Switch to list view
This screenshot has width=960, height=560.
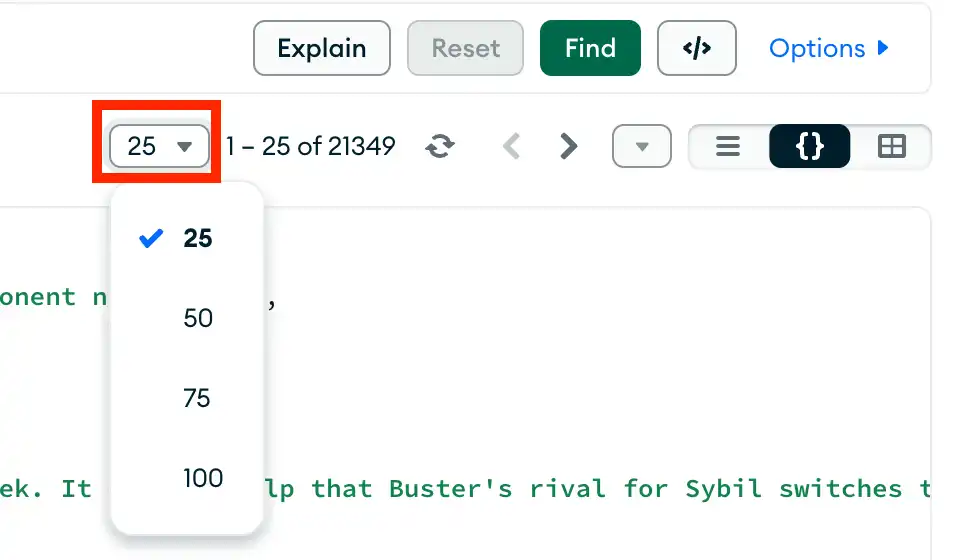pos(728,147)
